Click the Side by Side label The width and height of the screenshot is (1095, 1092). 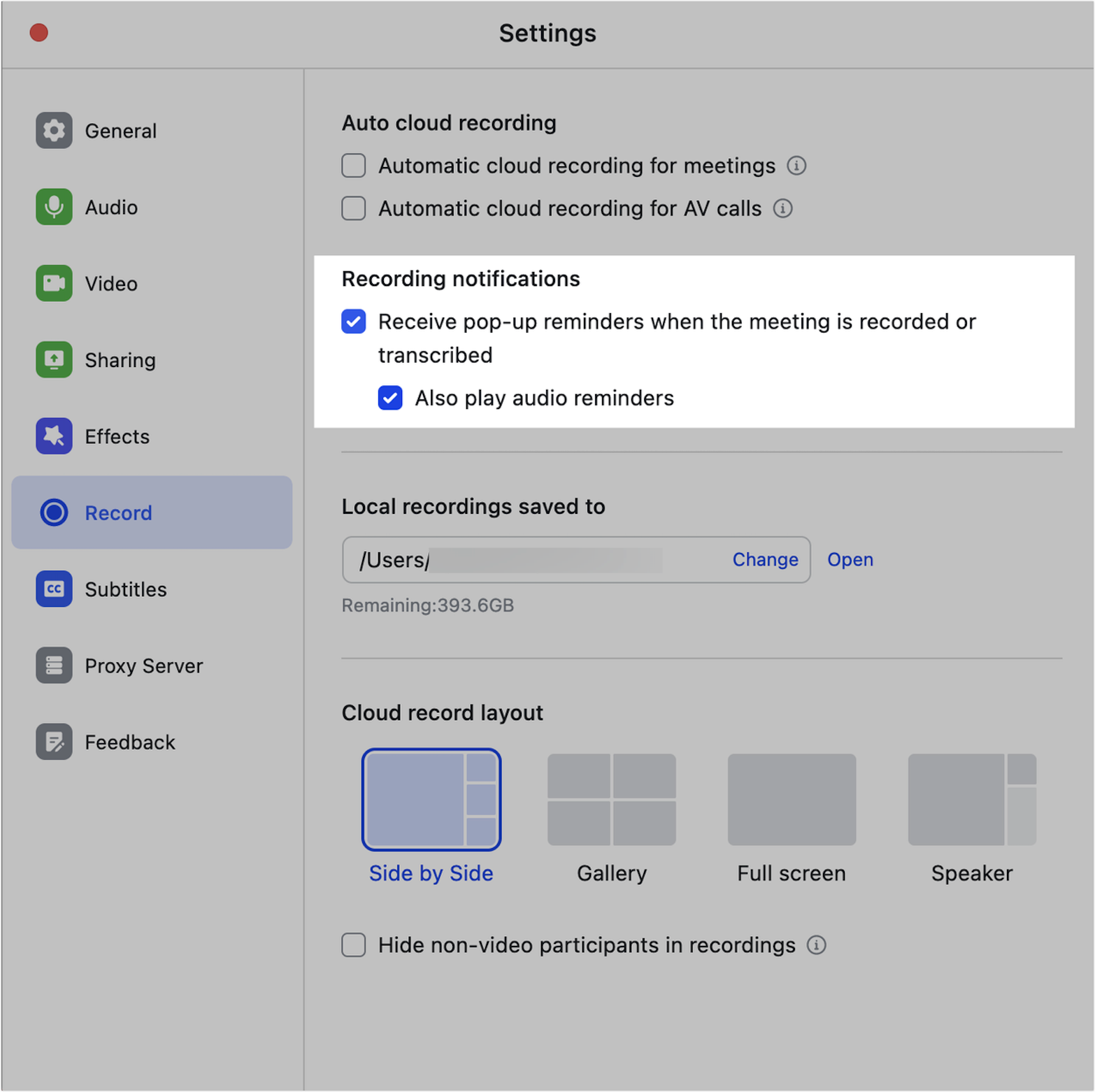[x=431, y=873]
